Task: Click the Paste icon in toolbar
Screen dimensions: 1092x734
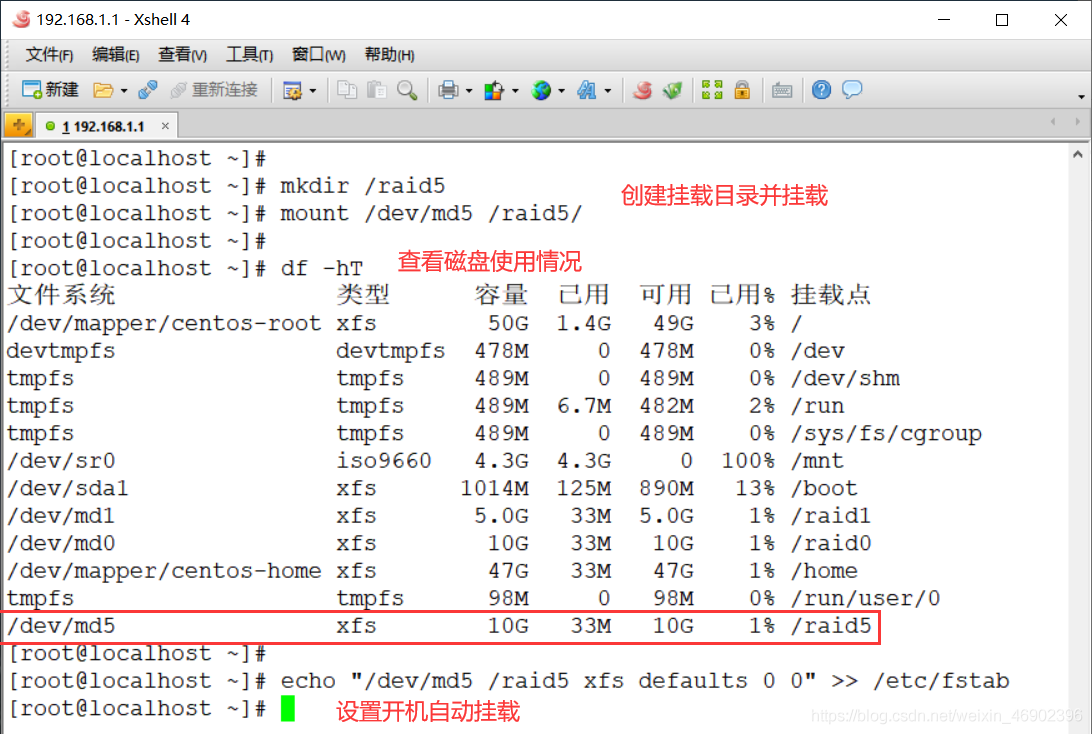Action: (x=377, y=90)
